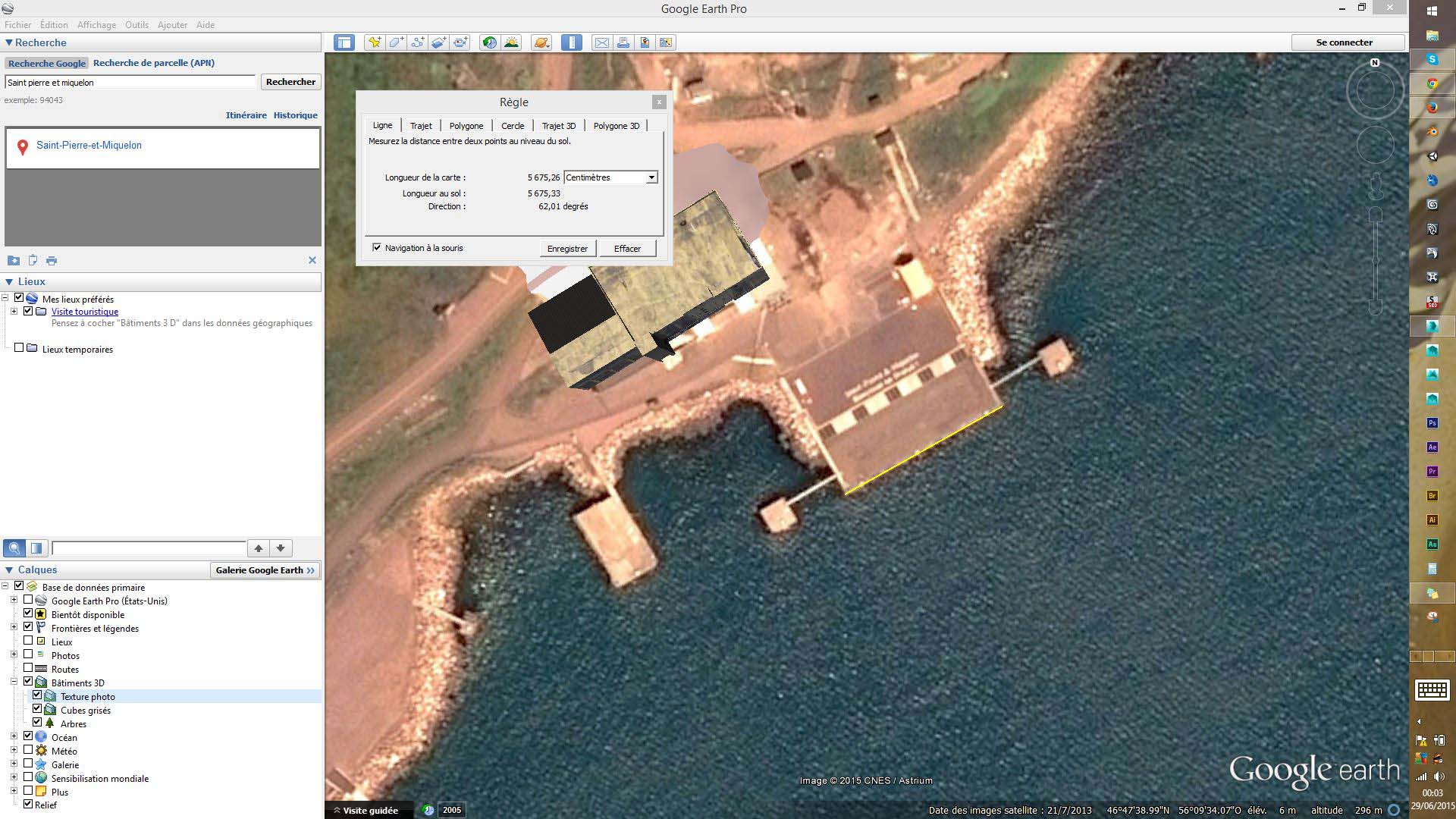Print the current view from the toolbar
This screenshot has height=819, width=1456.
coord(623,42)
